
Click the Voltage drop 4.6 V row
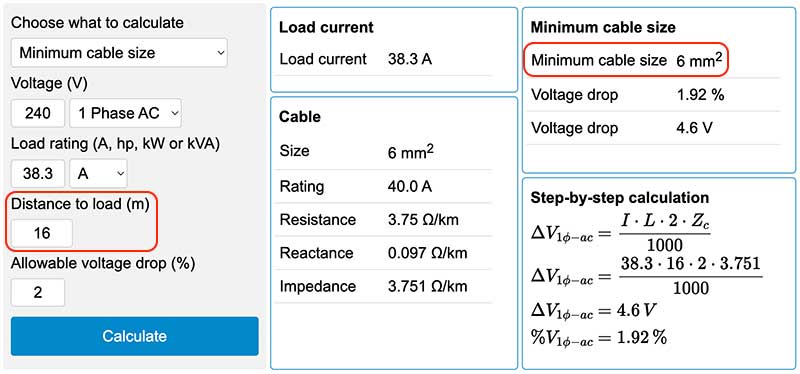coord(654,128)
